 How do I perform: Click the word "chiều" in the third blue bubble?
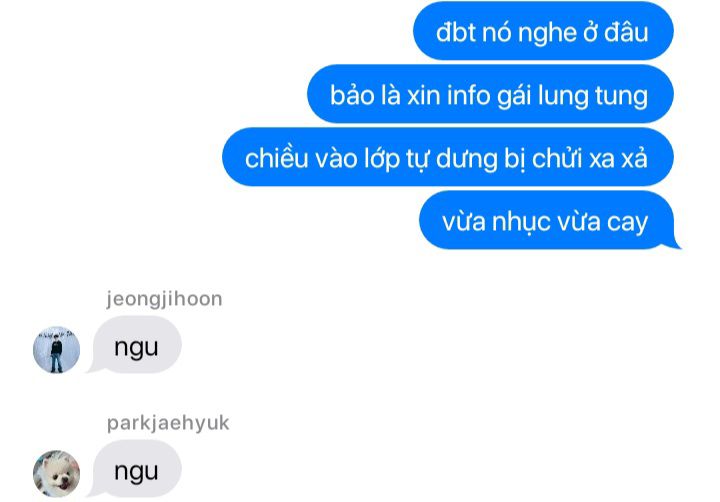(276, 158)
